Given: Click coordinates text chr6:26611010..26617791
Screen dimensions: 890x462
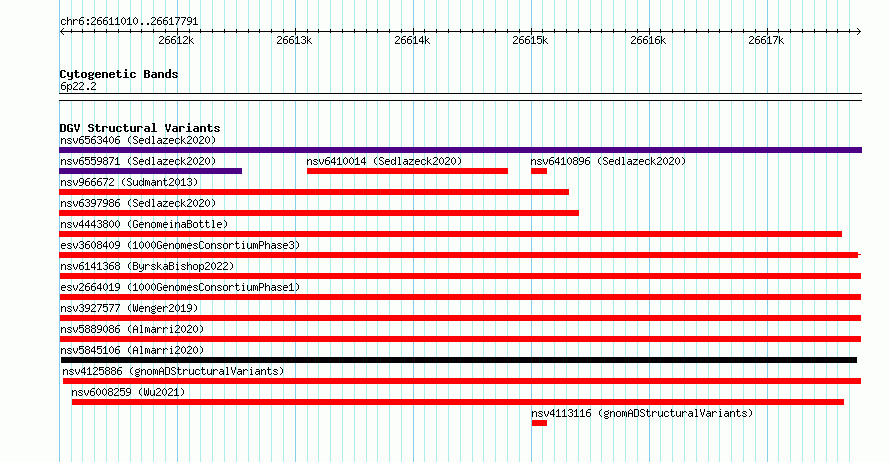Looking at the screenshot, I should [x=129, y=22].
